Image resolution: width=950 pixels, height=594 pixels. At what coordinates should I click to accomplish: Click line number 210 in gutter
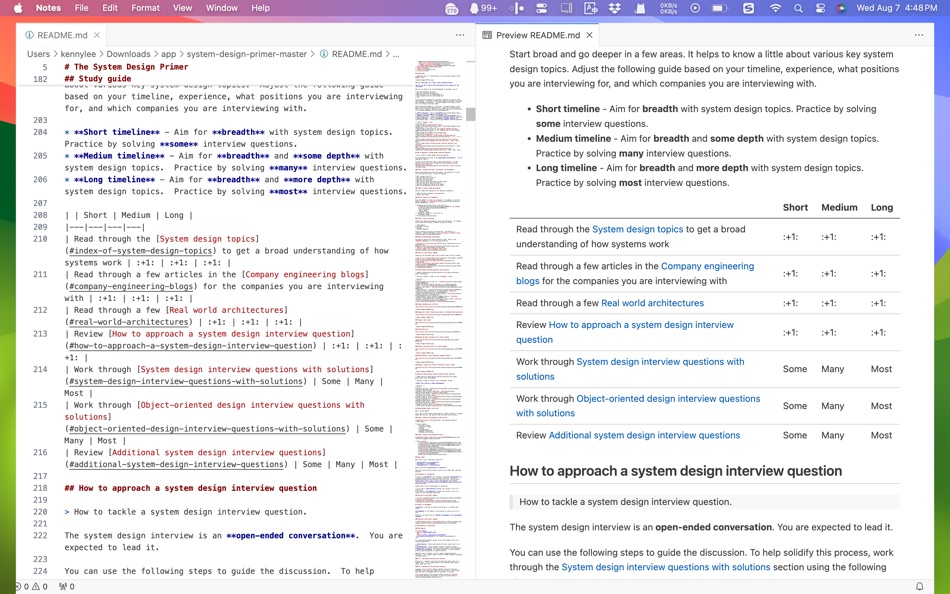pos(40,239)
